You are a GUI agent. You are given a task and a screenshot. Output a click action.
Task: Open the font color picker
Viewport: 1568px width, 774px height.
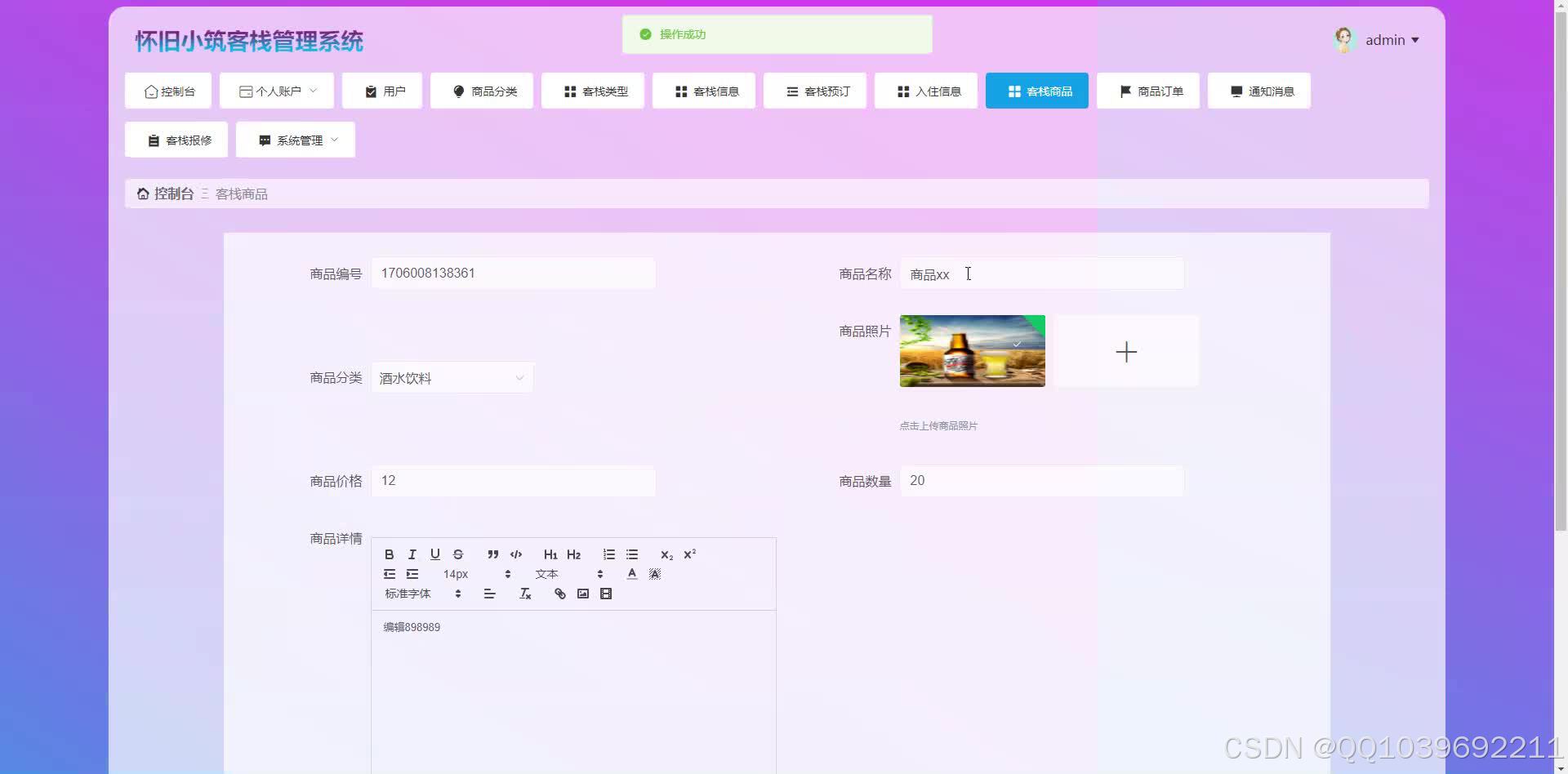632,574
